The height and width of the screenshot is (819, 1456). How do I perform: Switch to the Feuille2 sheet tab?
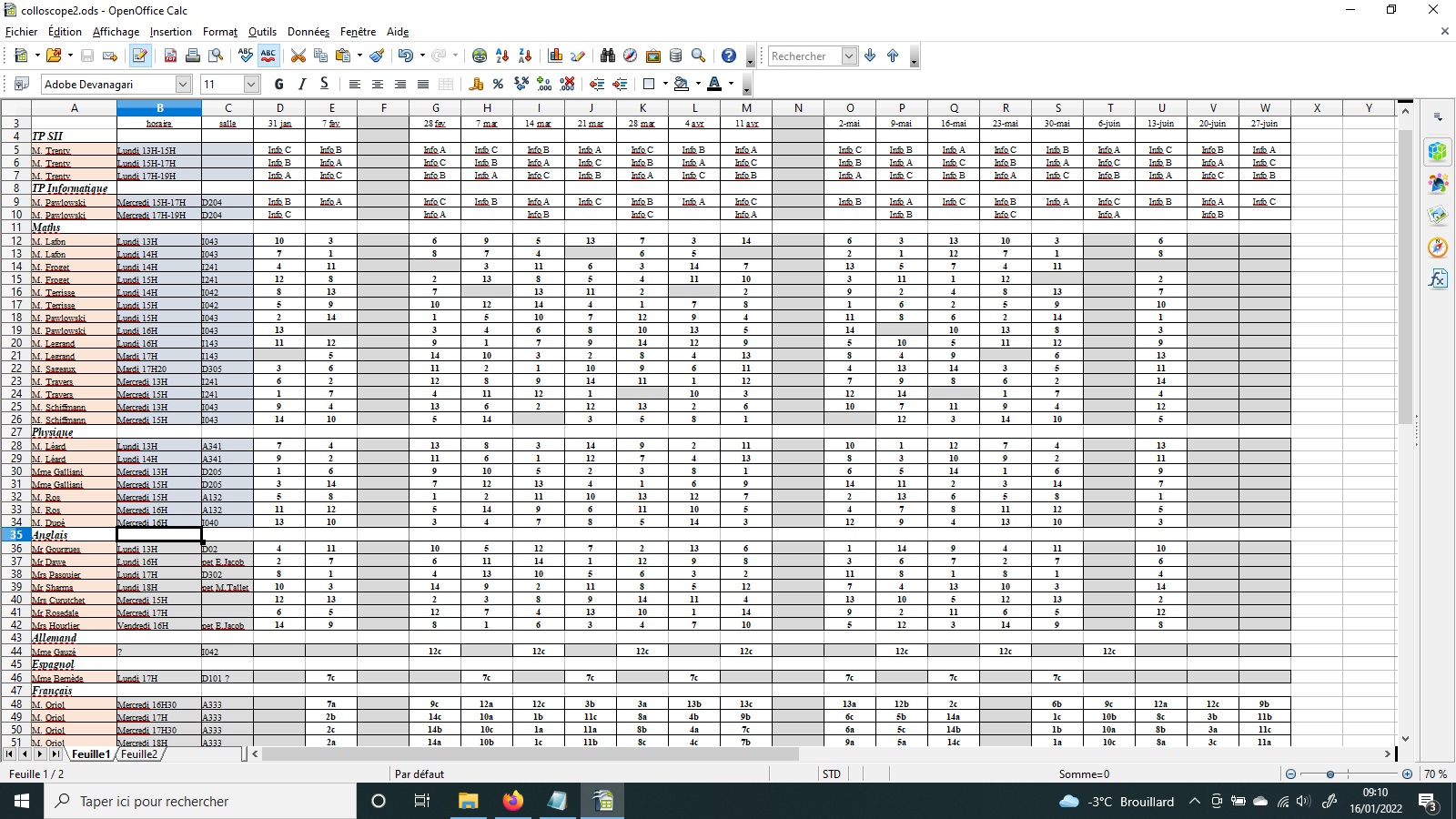point(139,754)
